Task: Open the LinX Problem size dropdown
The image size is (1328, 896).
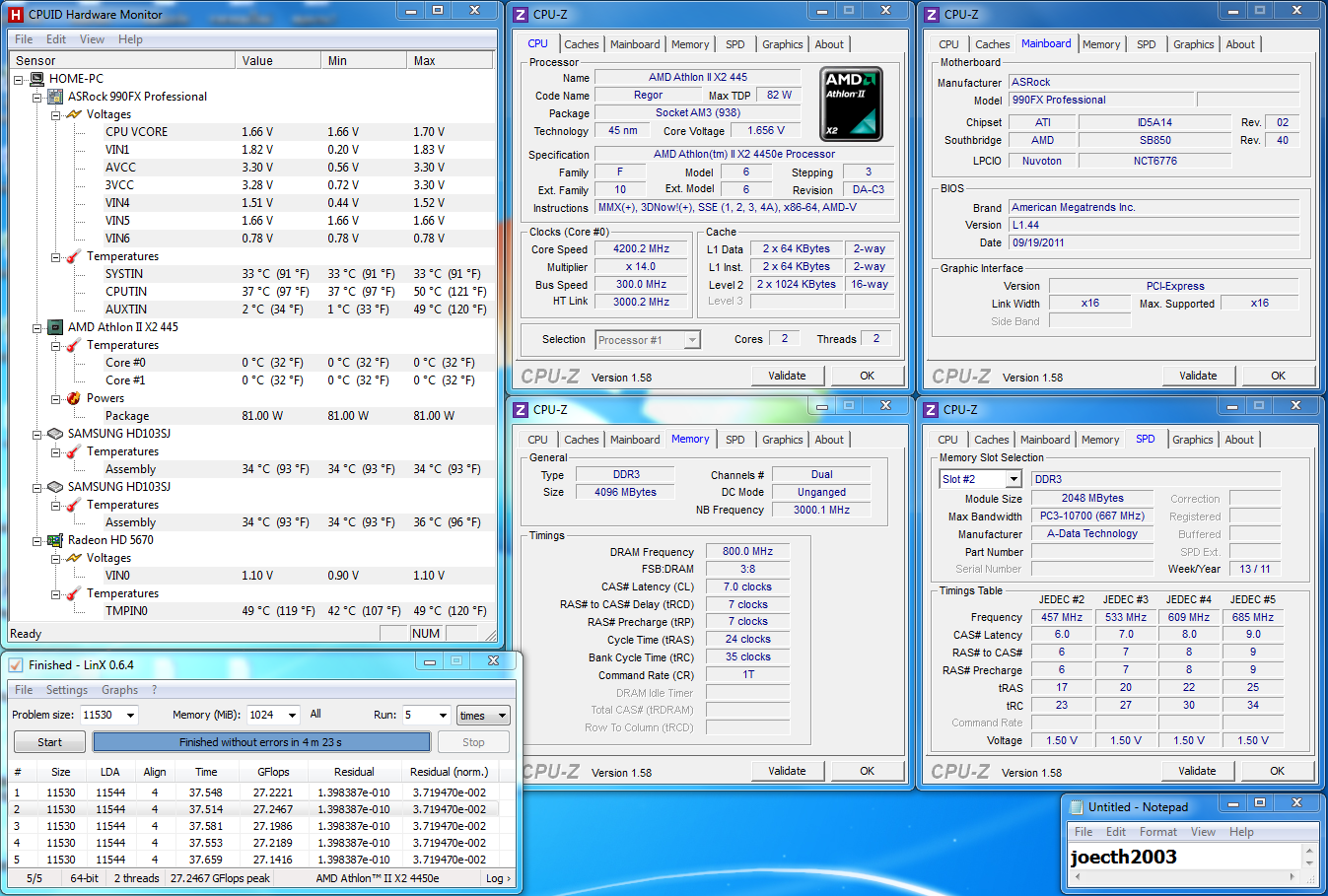Action: point(130,716)
